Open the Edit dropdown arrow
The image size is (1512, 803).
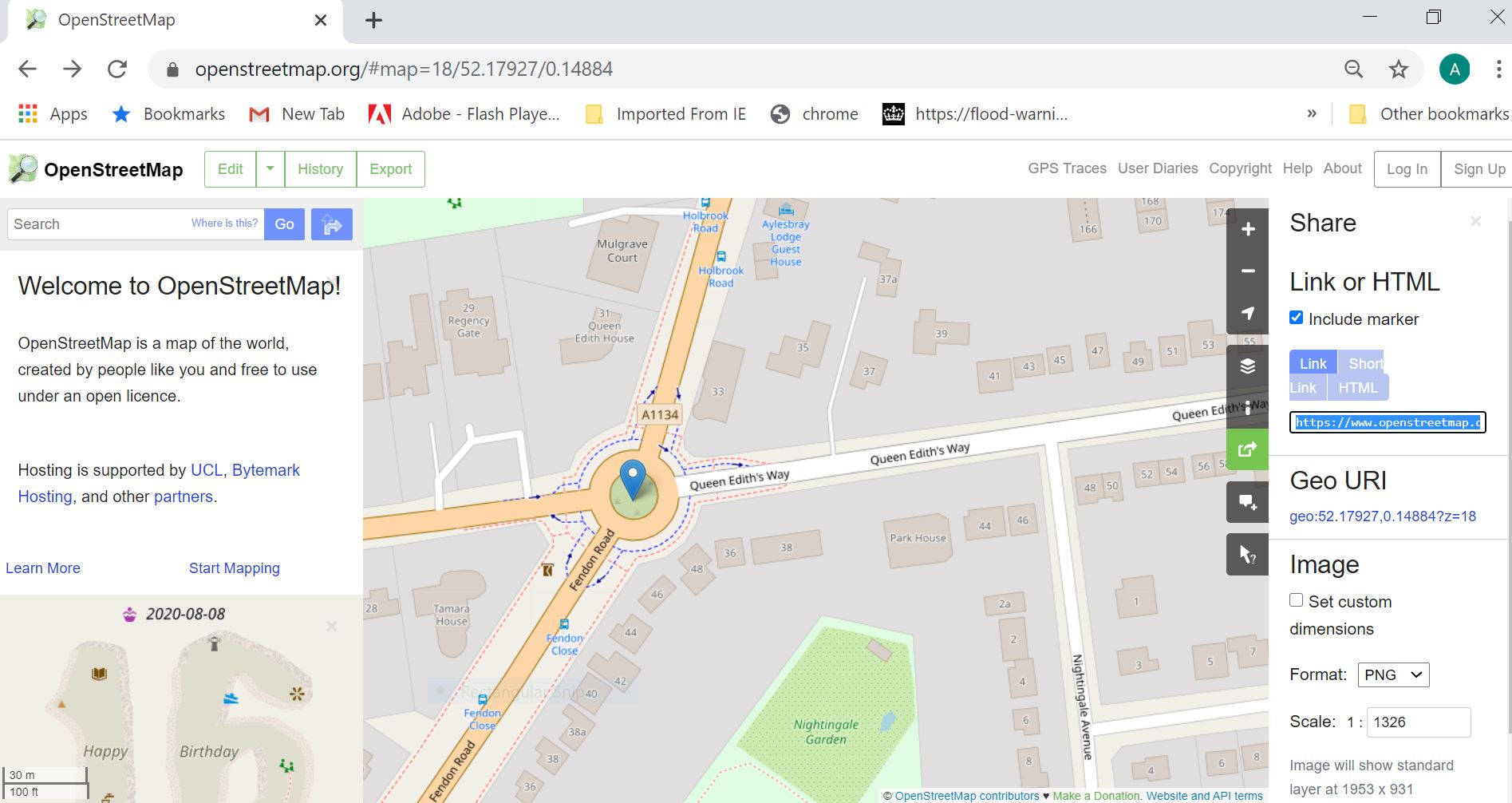pos(270,169)
